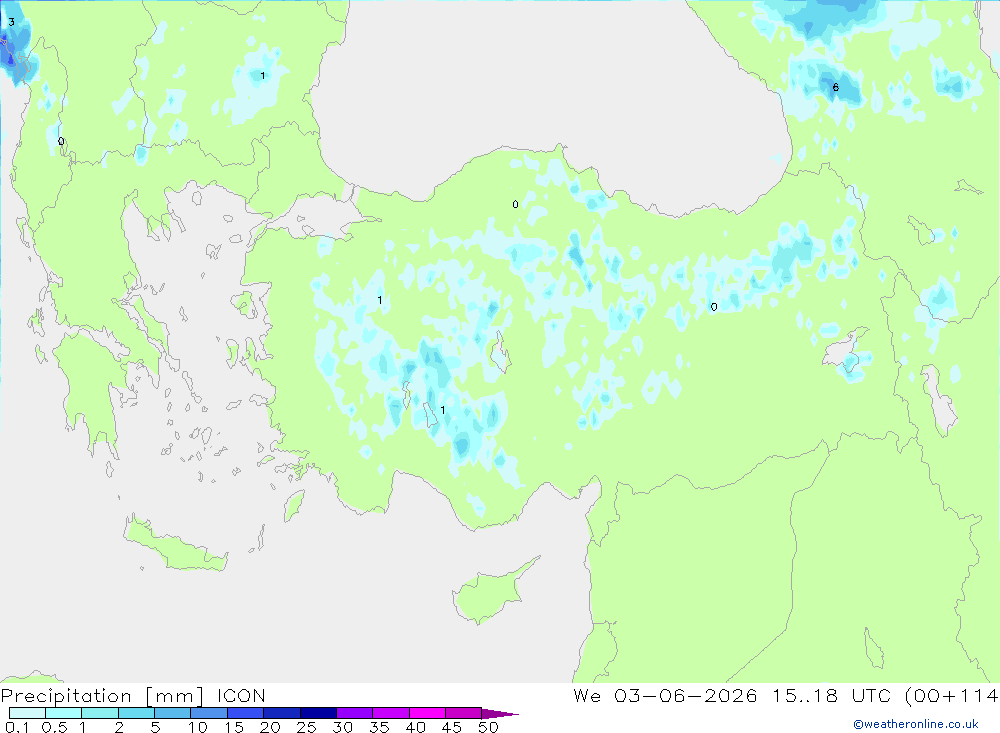Screen dimensions: 1000x733
Task: Click legend tick label '25'
Action: click(307, 727)
